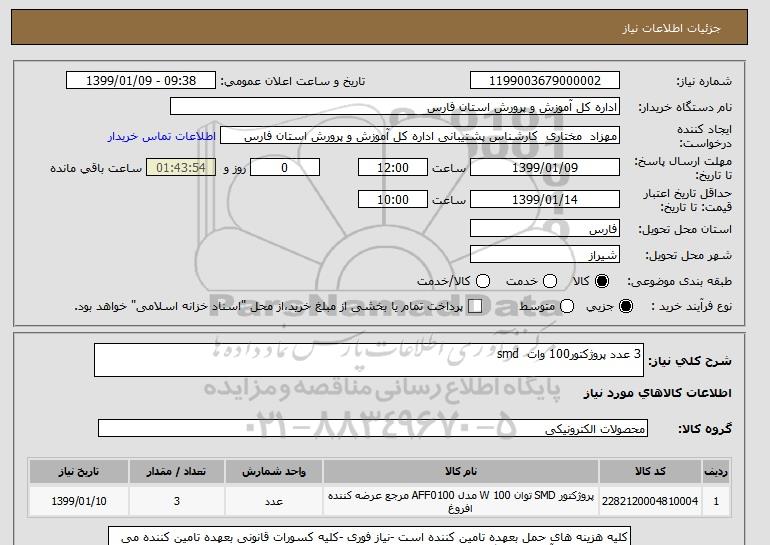Click the اطلاعات کالاهای مورد نیاز section heading
770x545 pixels.
(658, 393)
